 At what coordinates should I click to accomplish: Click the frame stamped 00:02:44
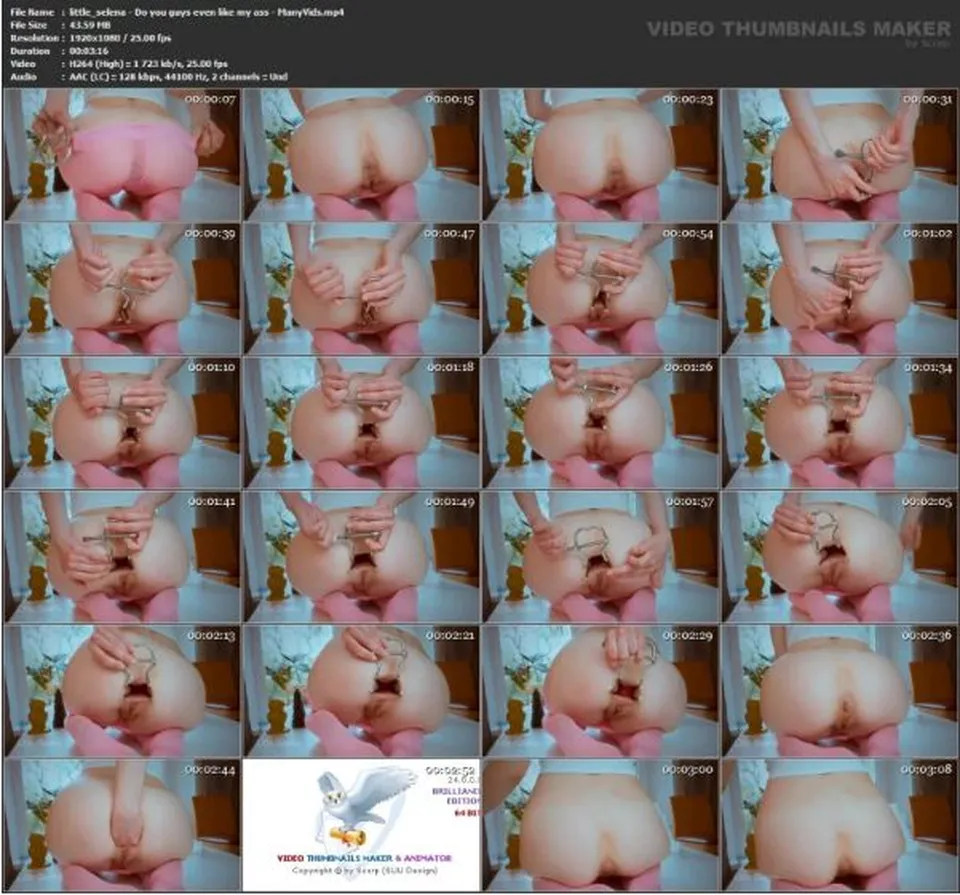pyautogui.click(x=122, y=825)
